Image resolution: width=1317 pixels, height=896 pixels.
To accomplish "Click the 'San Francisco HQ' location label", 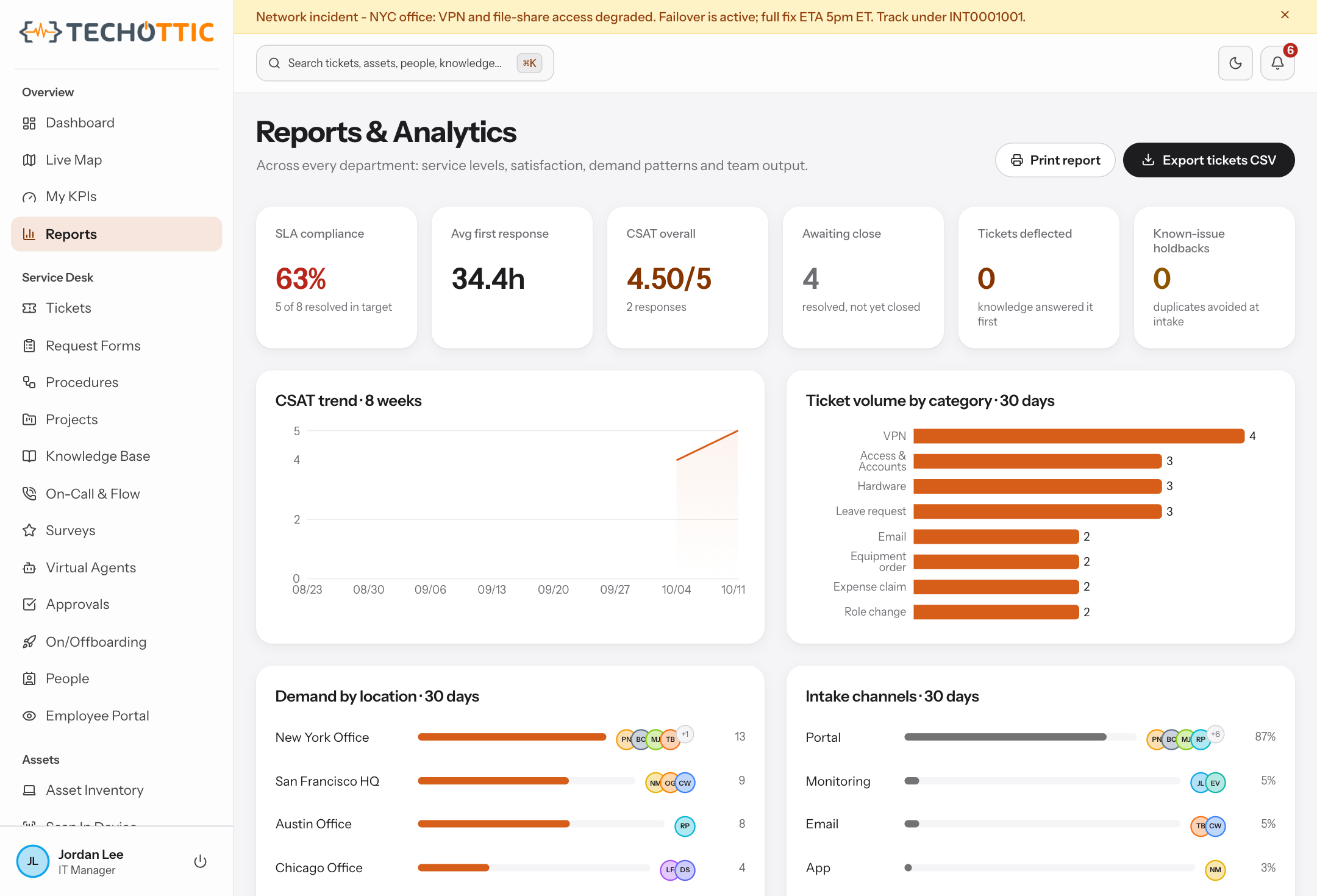I will pyautogui.click(x=327, y=781).
